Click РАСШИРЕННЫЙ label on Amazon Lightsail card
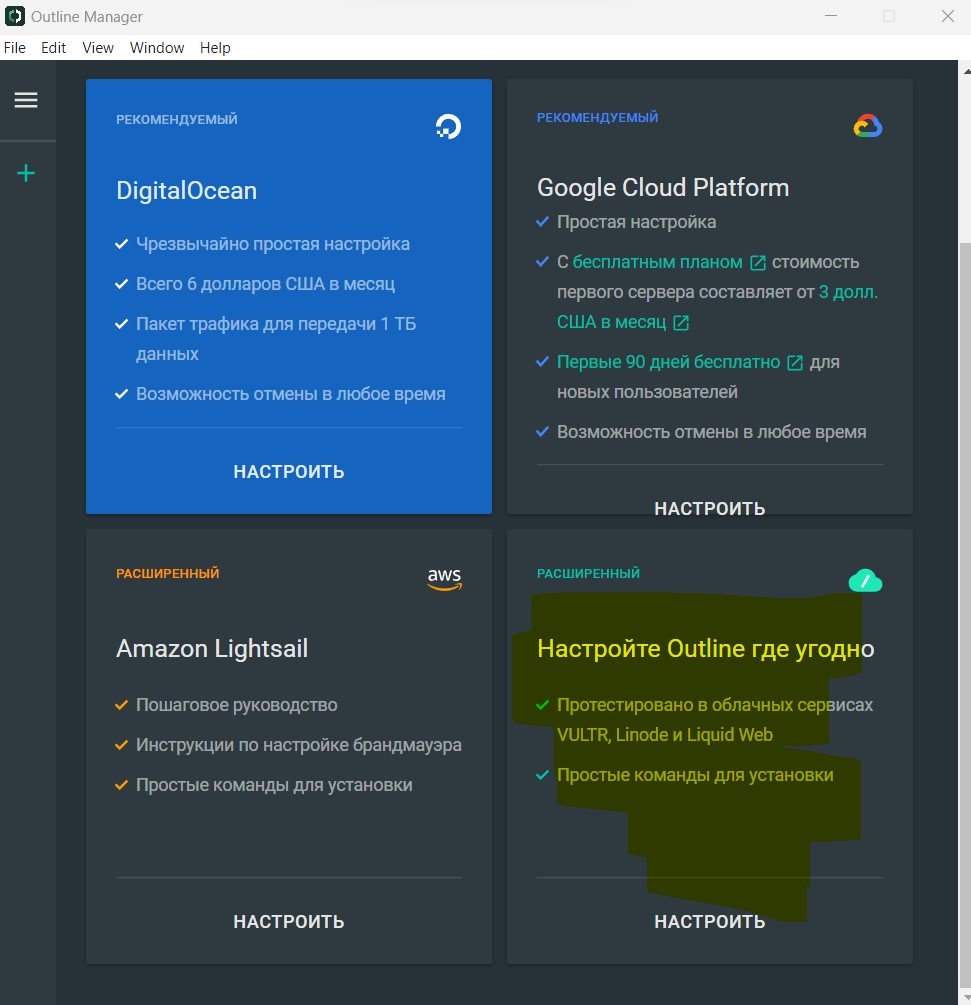This screenshot has width=971, height=1005. tap(168, 573)
